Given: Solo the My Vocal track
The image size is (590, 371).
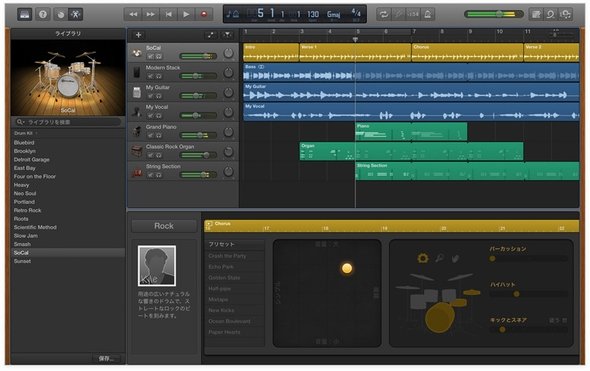Looking at the screenshot, I should (x=158, y=116).
